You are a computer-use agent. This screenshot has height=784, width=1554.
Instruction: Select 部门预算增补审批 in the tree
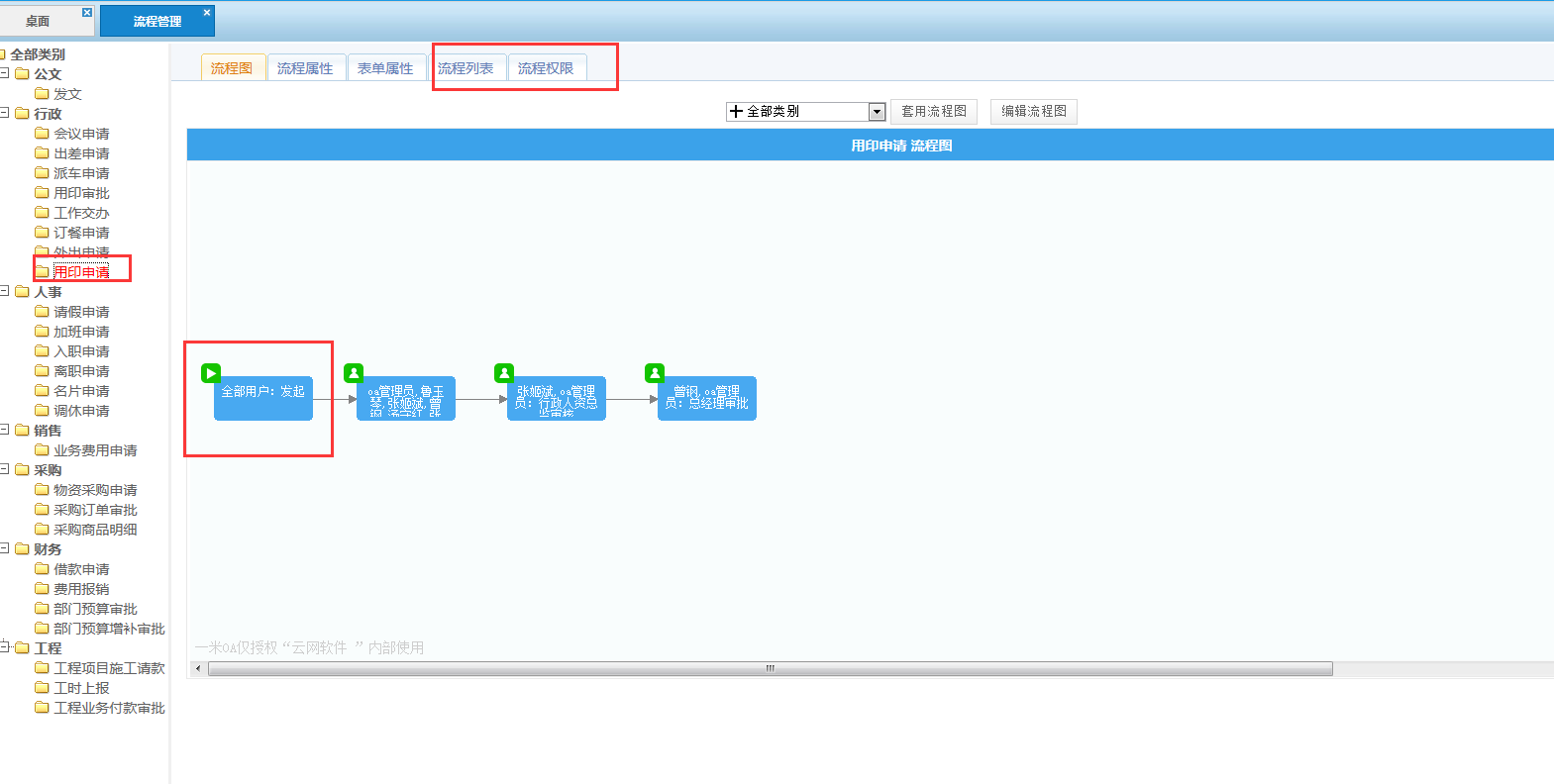pos(109,629)
